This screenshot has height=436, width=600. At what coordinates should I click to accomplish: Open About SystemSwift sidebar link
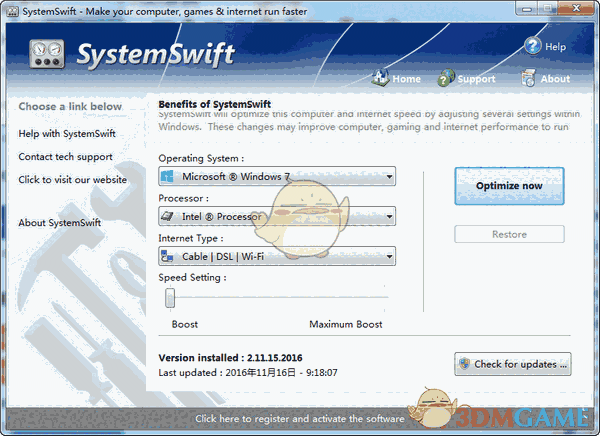[x=60, y=222]
